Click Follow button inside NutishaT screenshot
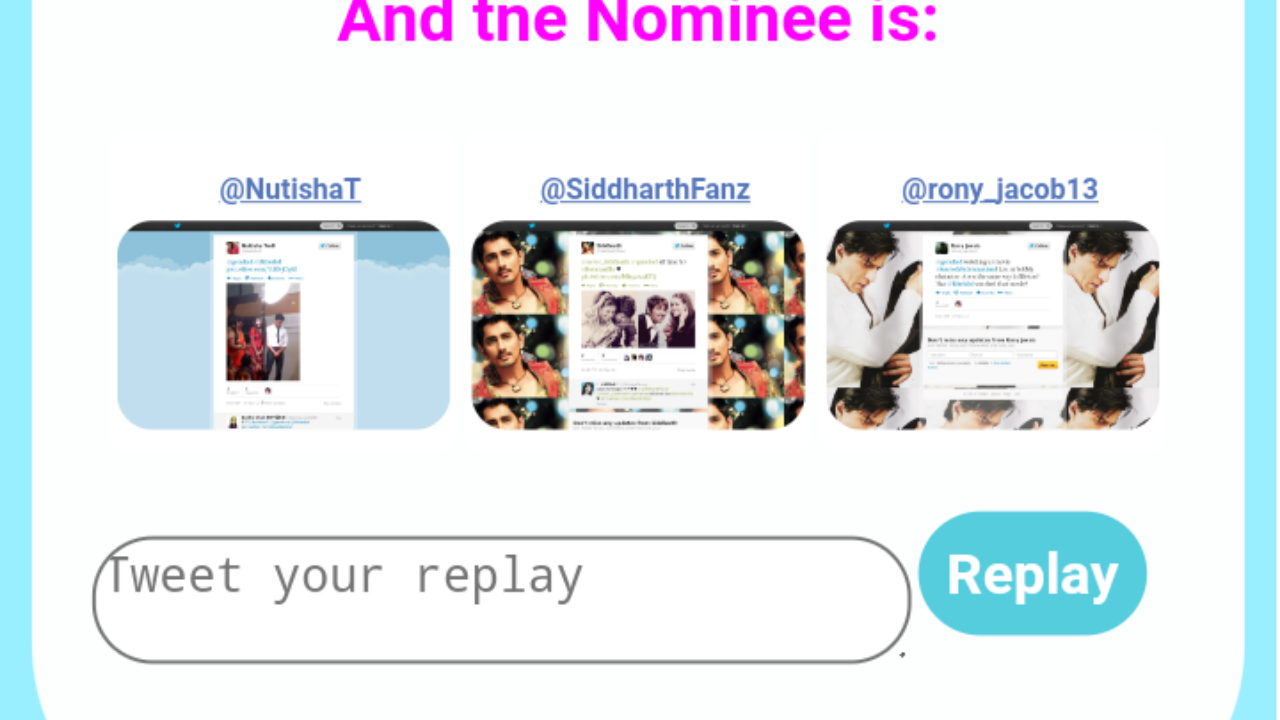This screenshot has height=720, width=1280. click(329, 246)
